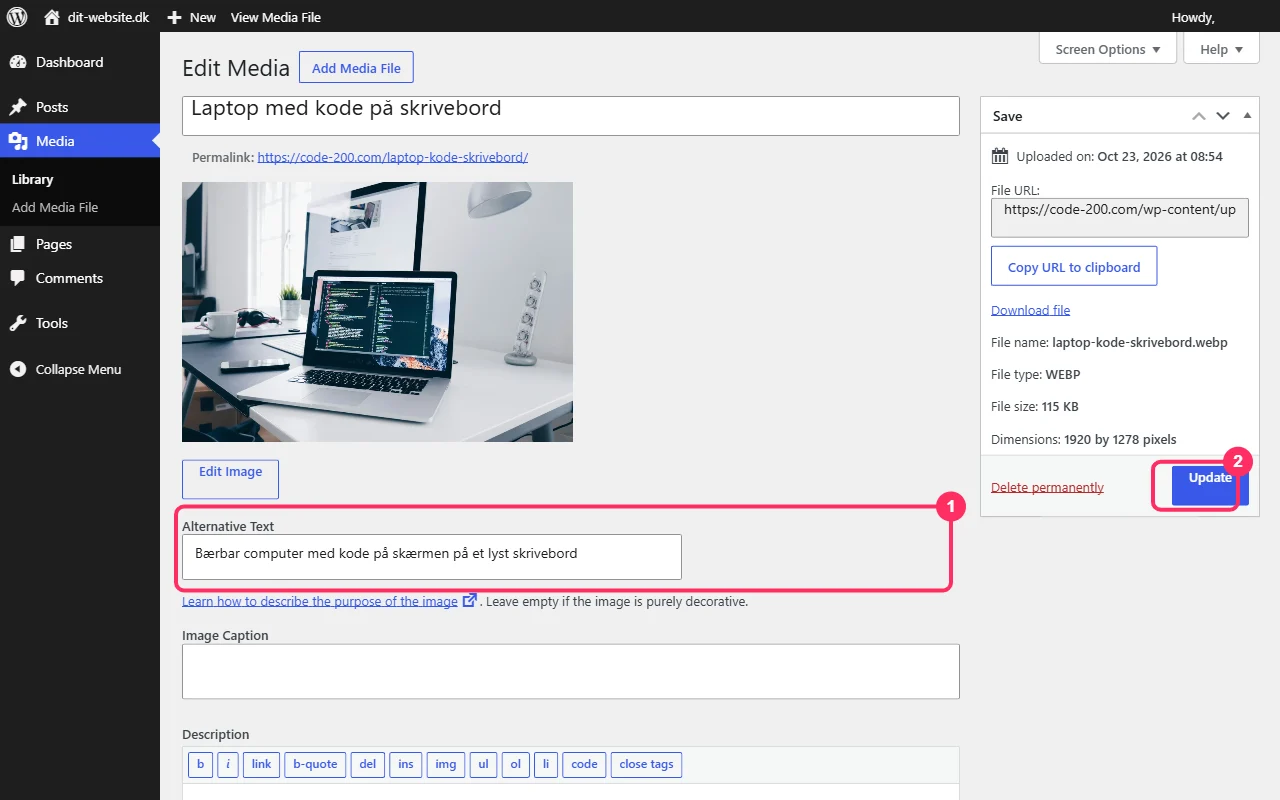Open the Download file link
1280x800 pixels.
[1031, 310]
